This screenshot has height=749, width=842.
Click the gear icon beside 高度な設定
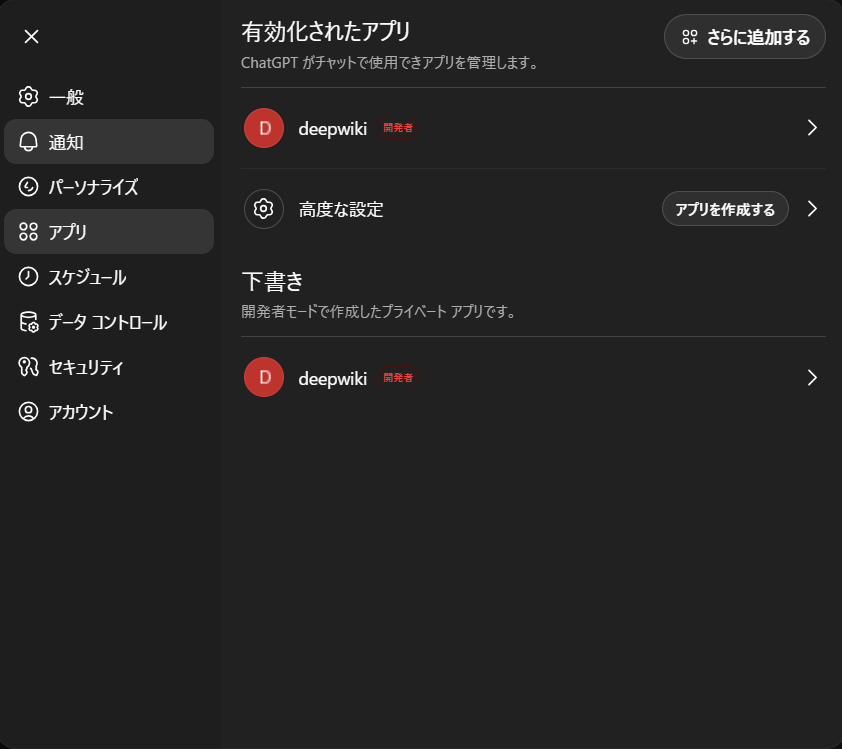coord(264,209)
